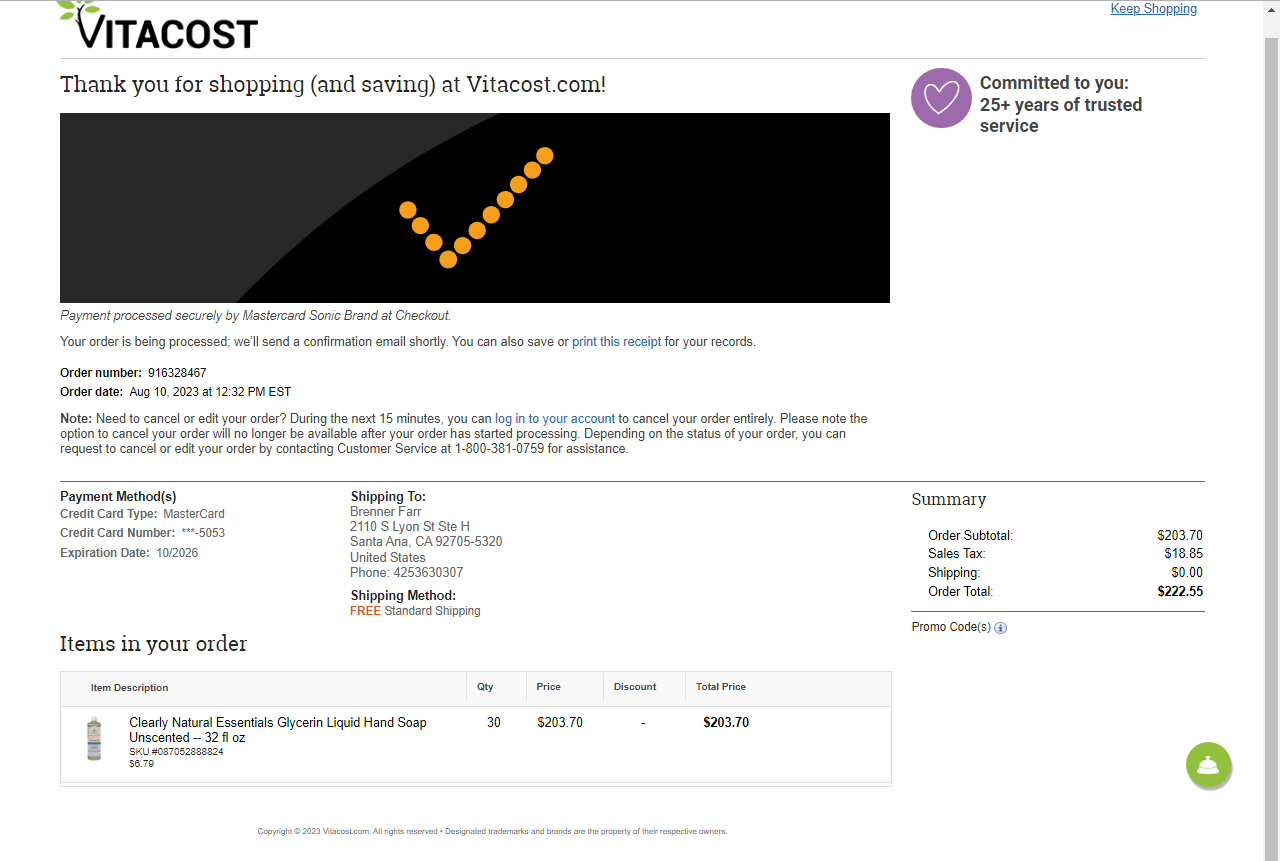Select the Sales Tax amount $18.85
Viewport: 1280px width, 861px height.
1184,554
